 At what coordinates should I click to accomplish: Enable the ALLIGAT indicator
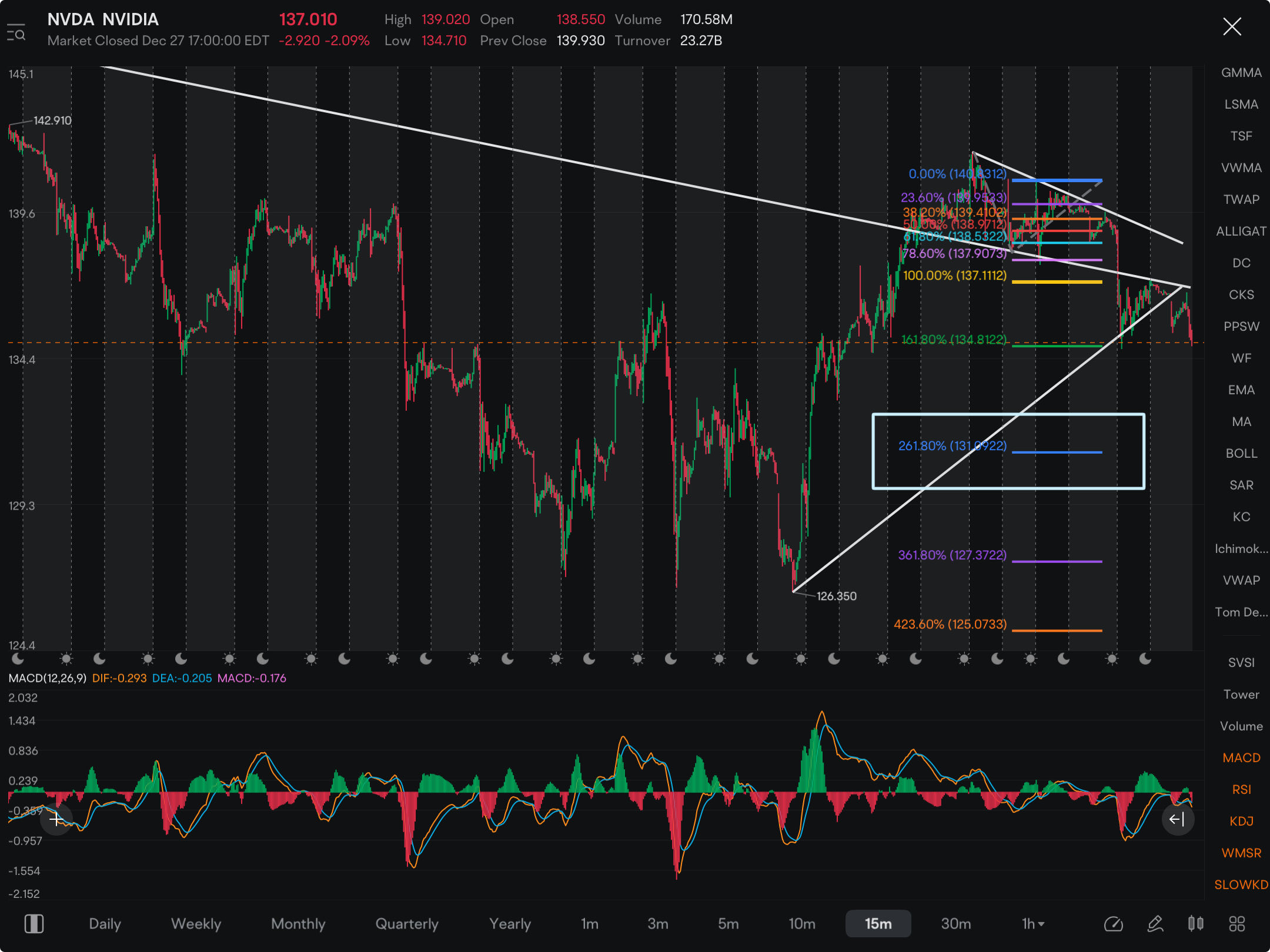tap(1241, 231)
